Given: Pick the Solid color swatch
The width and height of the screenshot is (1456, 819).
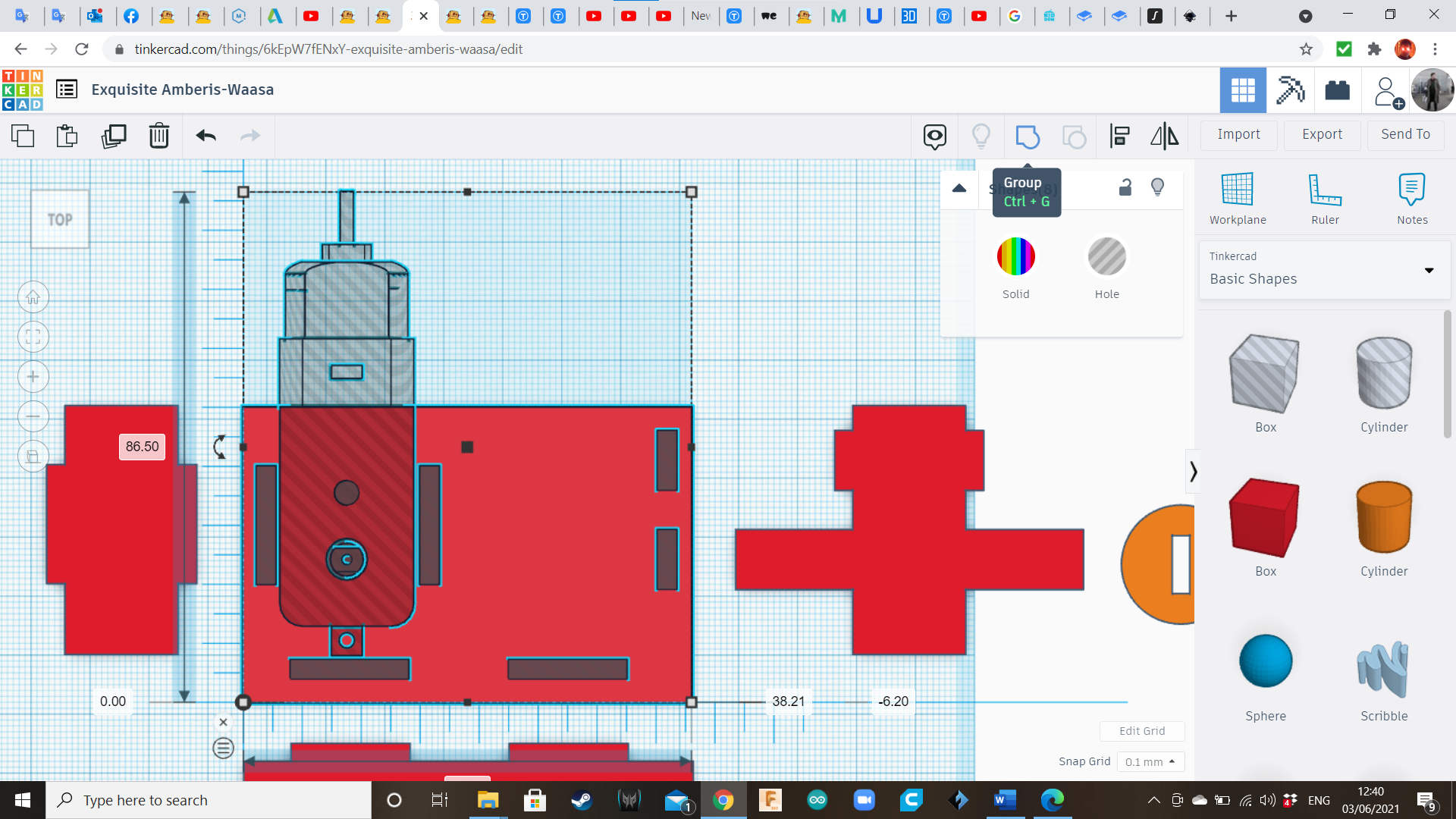Looking at the screenshot, I should [x=1015, y=256].
